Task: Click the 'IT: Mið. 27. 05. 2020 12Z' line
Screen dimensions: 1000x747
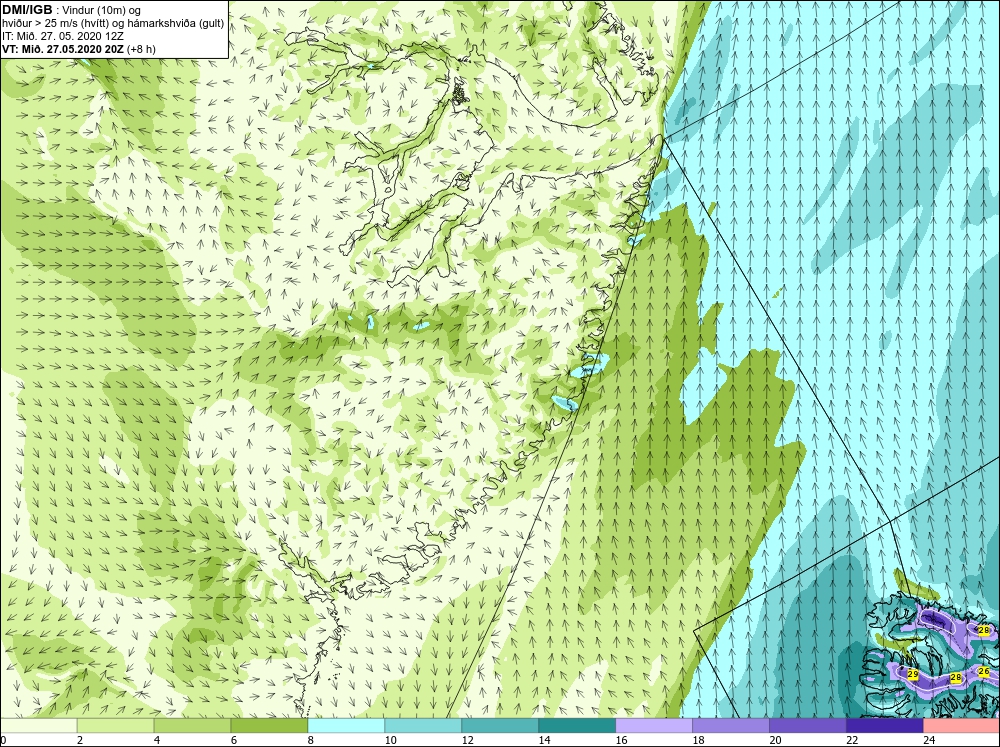Action: pos(63,36)
